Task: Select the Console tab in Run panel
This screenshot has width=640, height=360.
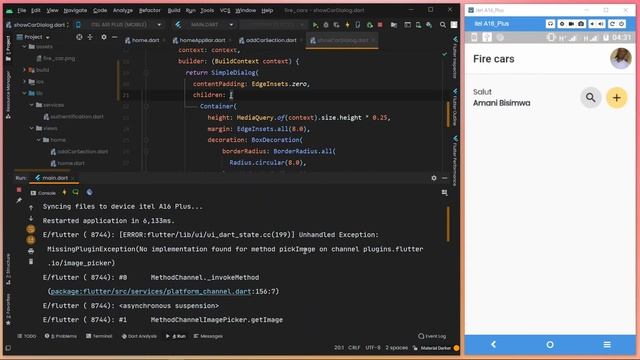Action: coord(43,193)
